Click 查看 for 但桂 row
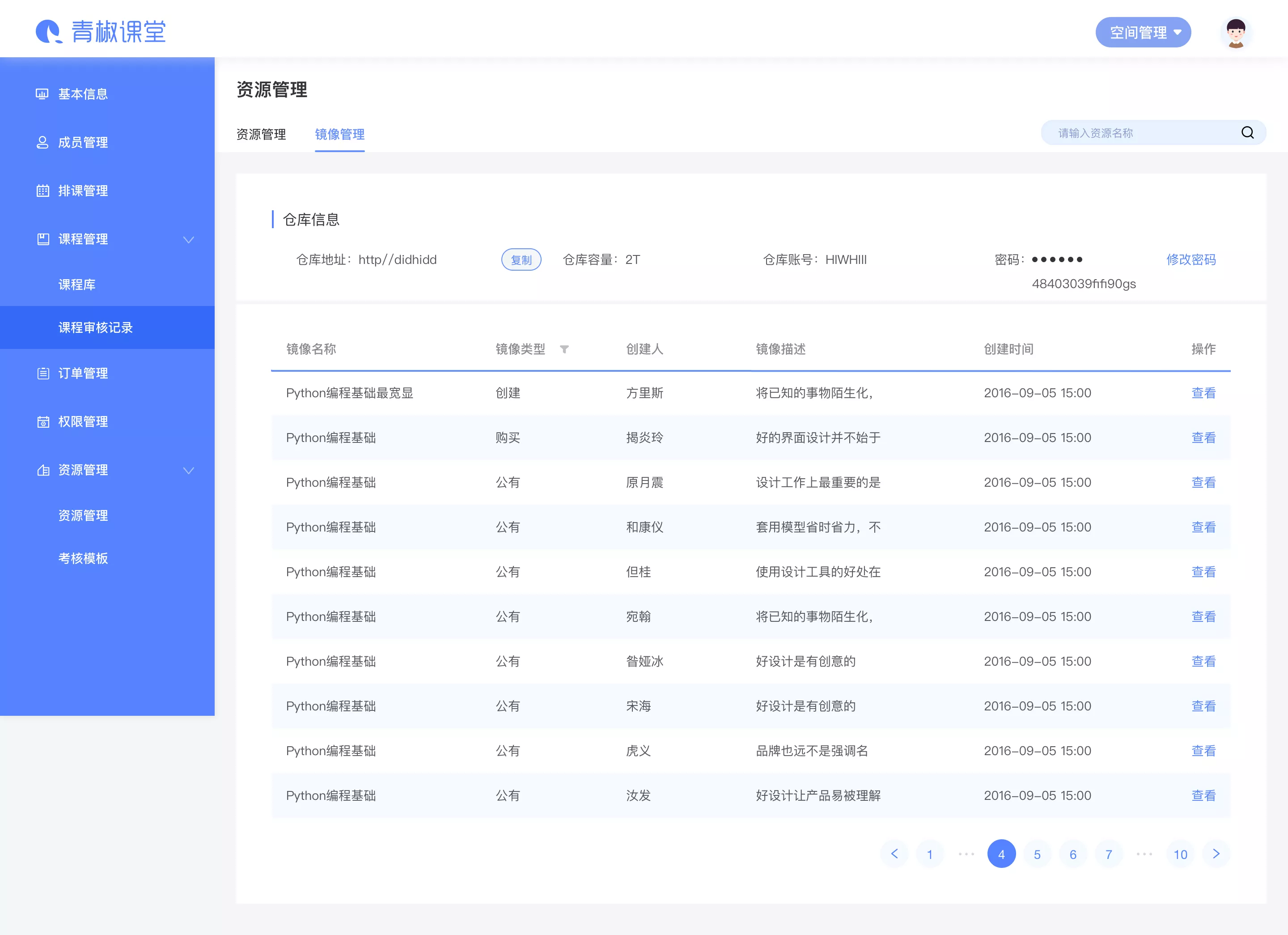Screen dimensions: 1288x935 [x=1203, y=572]
